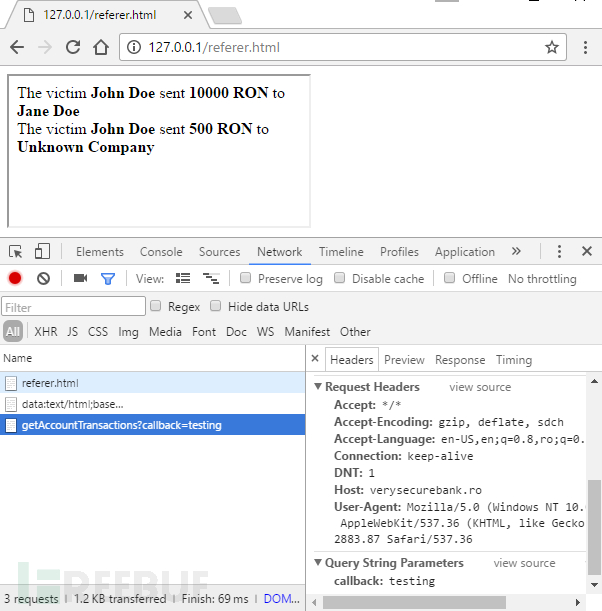Viewport: 602px width, 611px height.
Task: Close the DevTools panel
Action: pyautogui.click(x=587, y=251)
